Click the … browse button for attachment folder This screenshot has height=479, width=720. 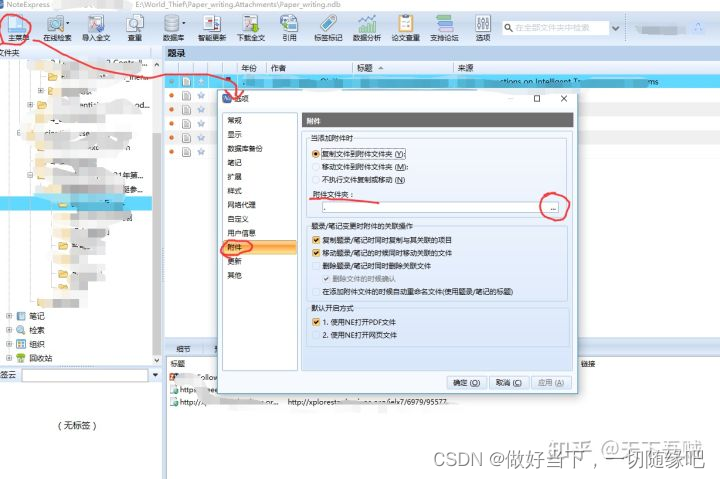click(553, 207)
